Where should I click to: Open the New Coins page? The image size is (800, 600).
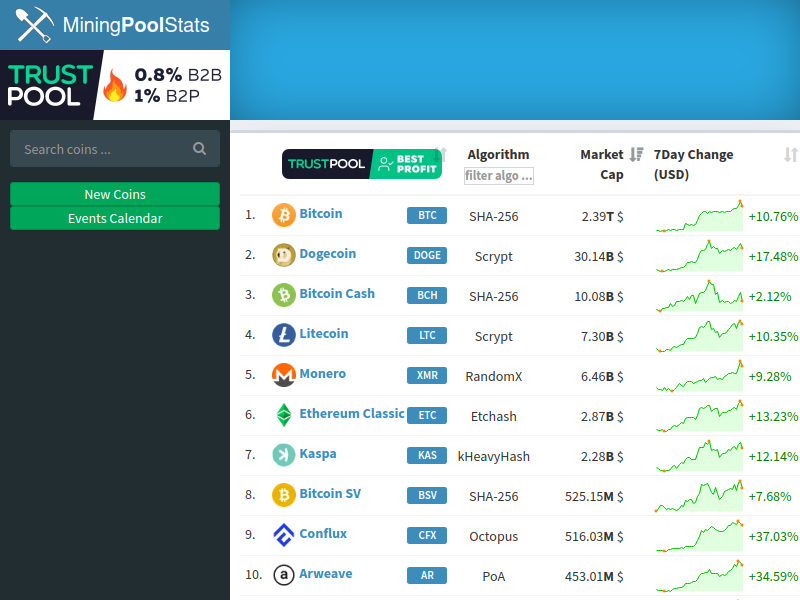(115, 194)
